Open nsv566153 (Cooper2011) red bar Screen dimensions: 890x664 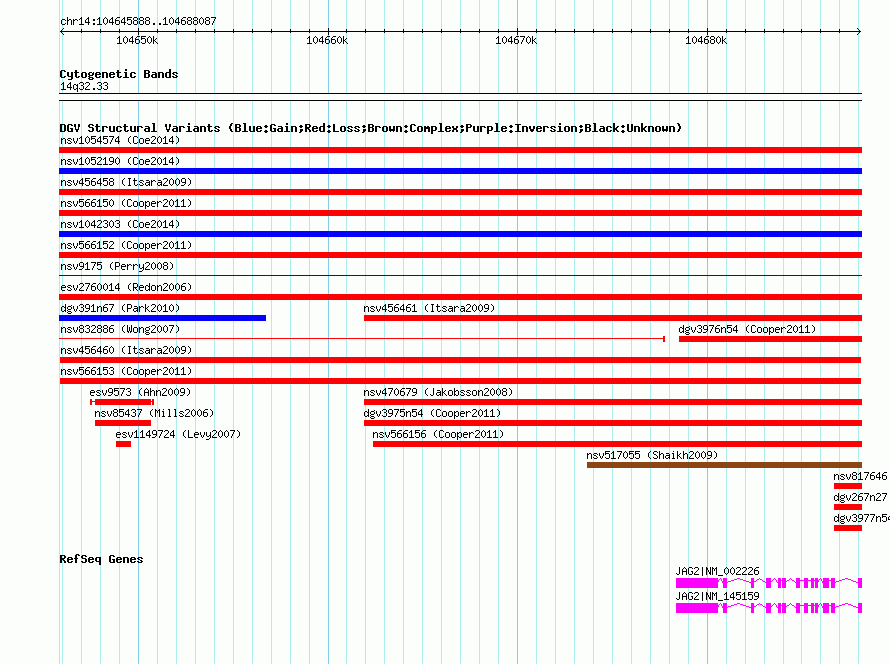pos(460,381)
